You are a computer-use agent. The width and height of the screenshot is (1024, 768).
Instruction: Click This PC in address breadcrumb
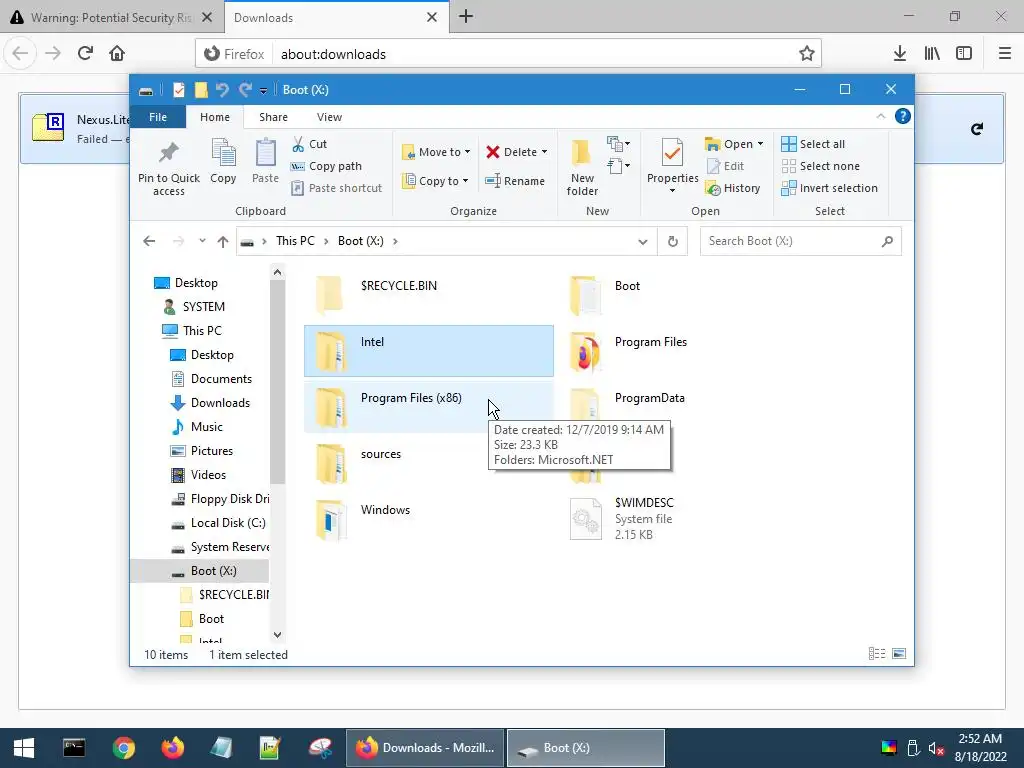tap(295, 241)
